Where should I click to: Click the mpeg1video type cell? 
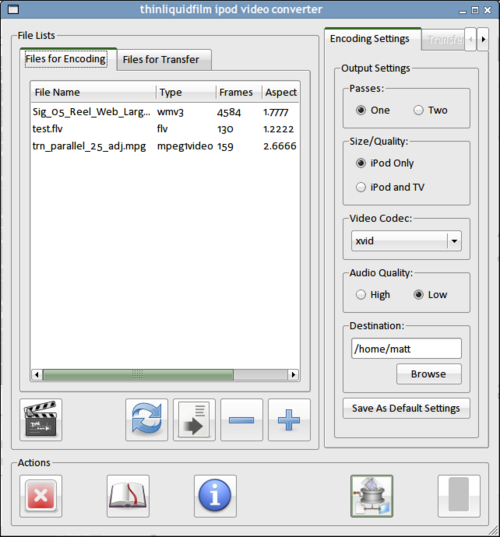coord(185,146)
